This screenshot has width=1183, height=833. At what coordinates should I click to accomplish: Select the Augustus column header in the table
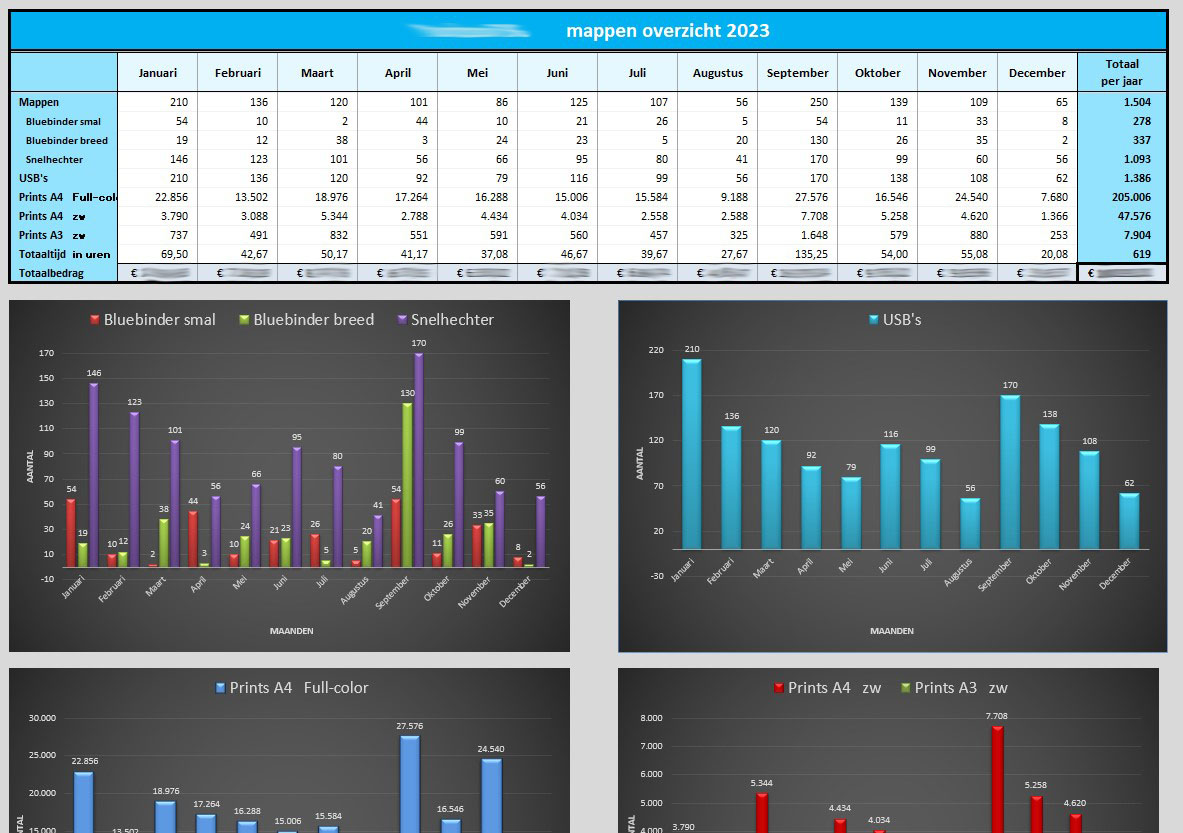pyautogui.click(x=717, y=72)
